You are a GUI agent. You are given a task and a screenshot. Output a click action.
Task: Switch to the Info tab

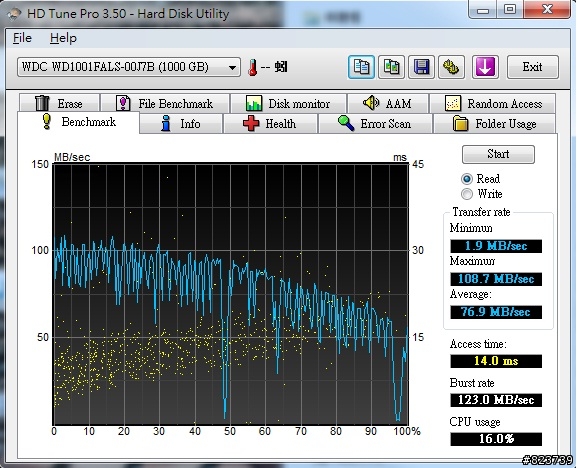[181, 123]
